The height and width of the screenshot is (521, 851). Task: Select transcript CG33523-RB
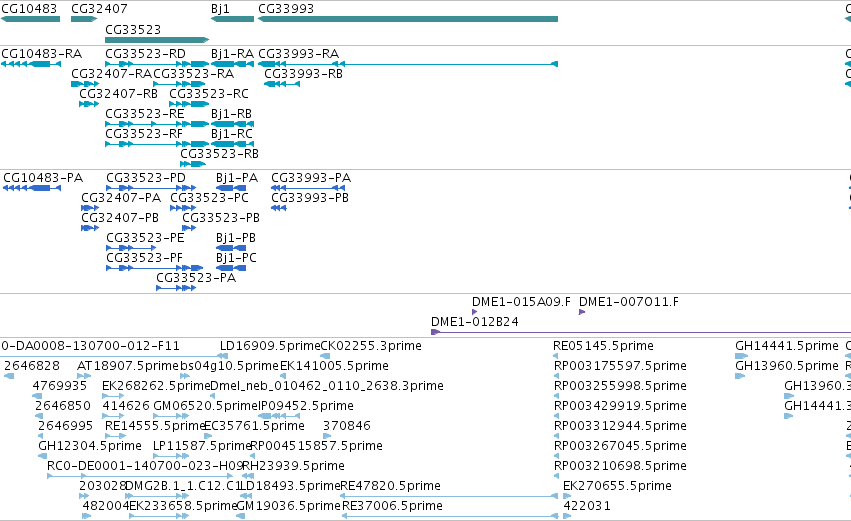(219, 154)
